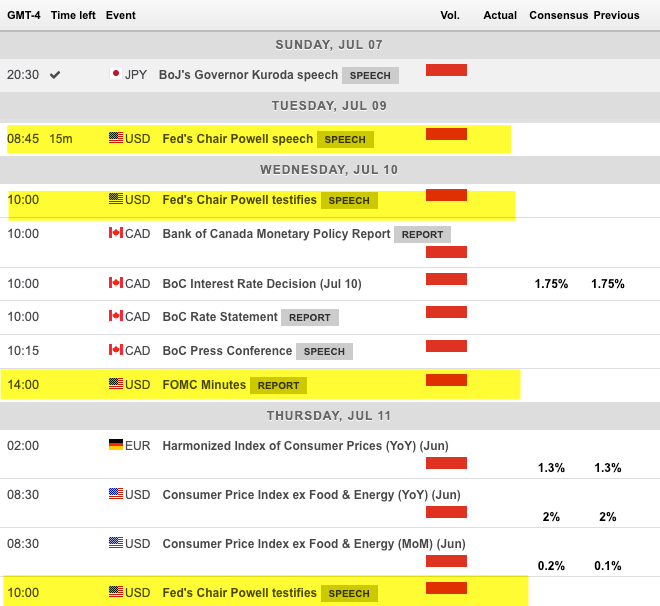Open BoC Interest Rate Decision event
The image size is (660, 606).
coord(262,284)
